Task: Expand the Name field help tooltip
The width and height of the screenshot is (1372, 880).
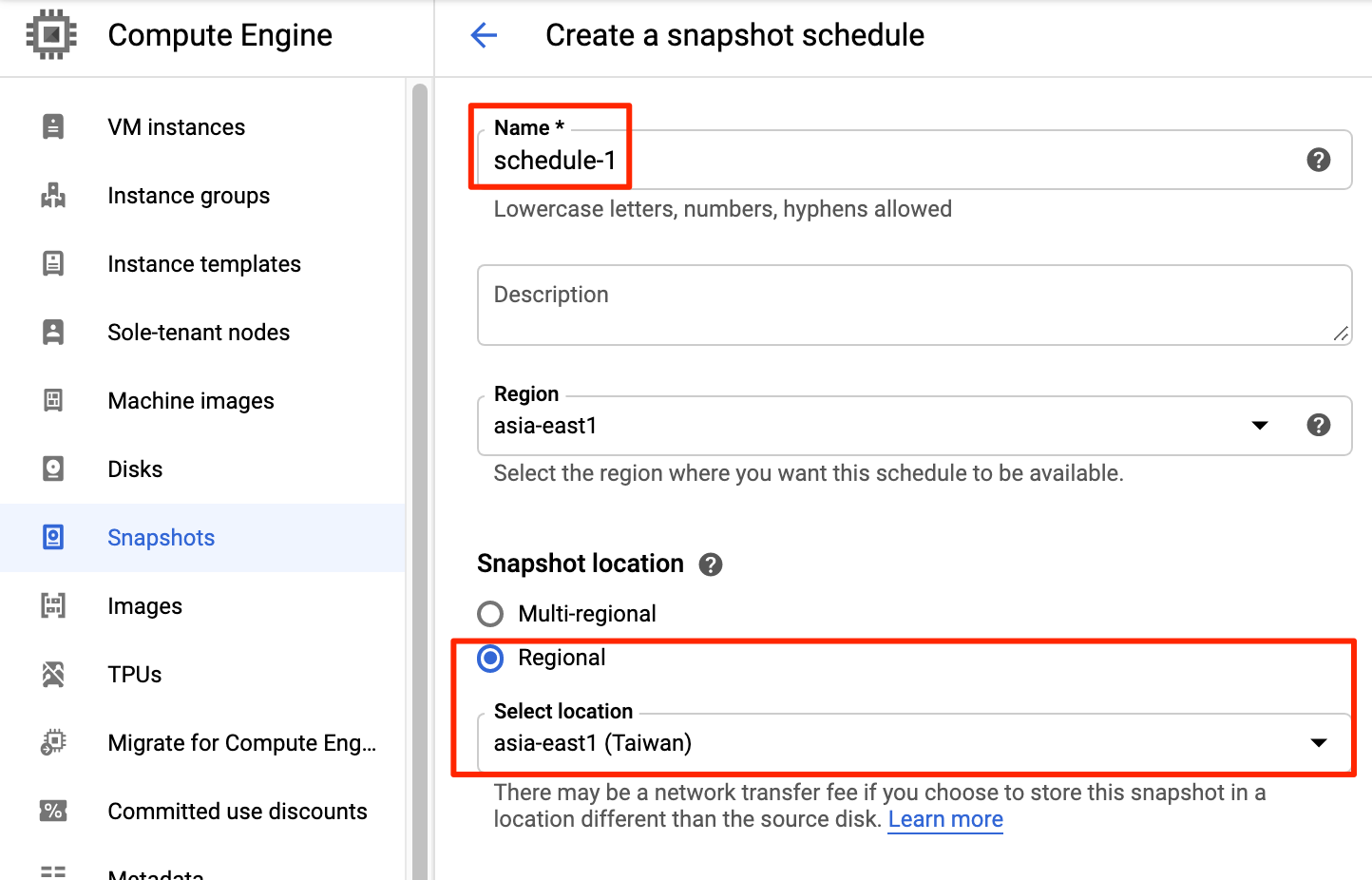Action: tap(1319, 160)
